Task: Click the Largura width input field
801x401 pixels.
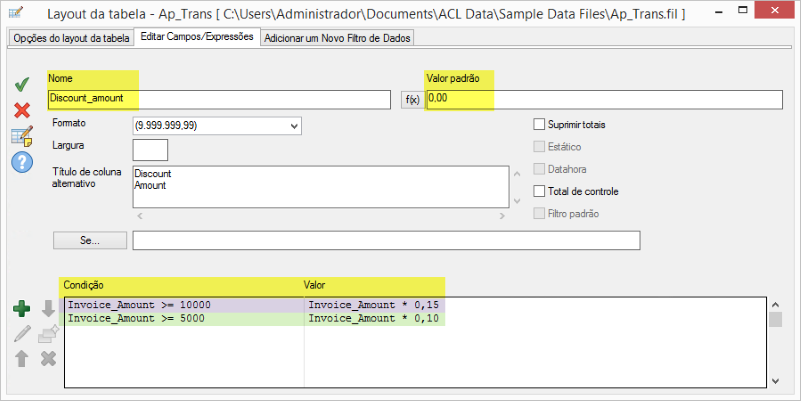Action: (150, 150)
